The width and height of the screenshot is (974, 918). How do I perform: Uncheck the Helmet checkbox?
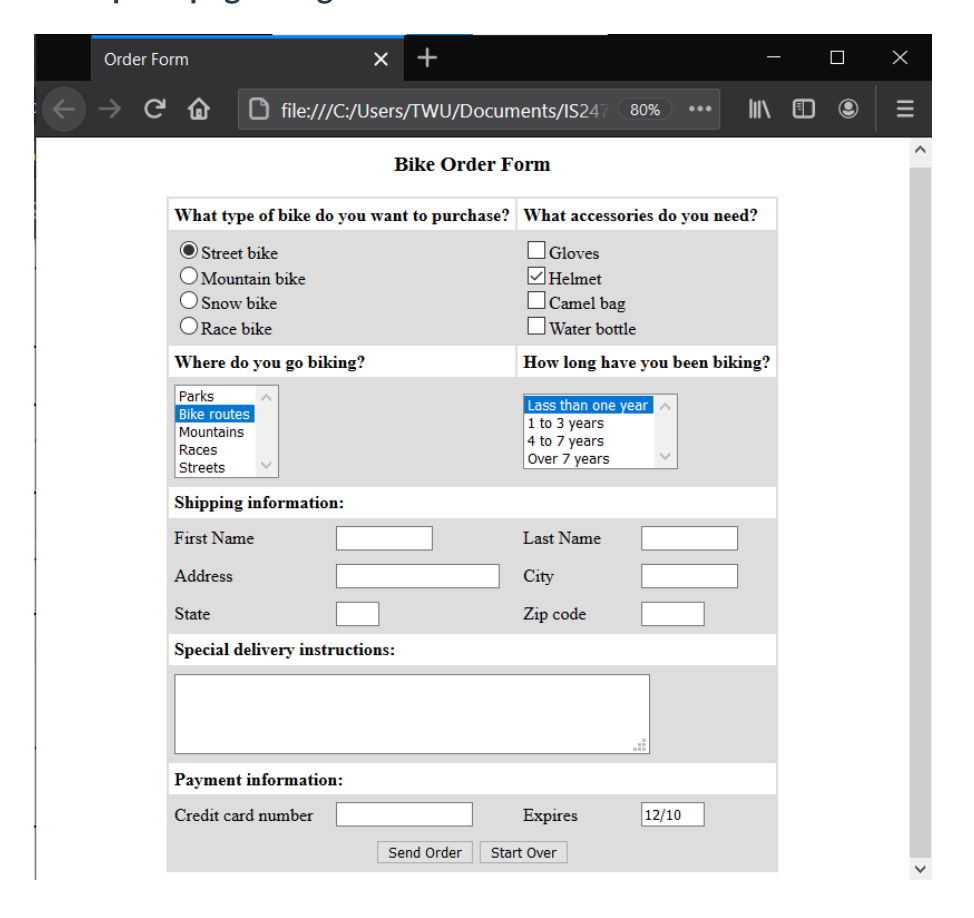click(536, 276)
